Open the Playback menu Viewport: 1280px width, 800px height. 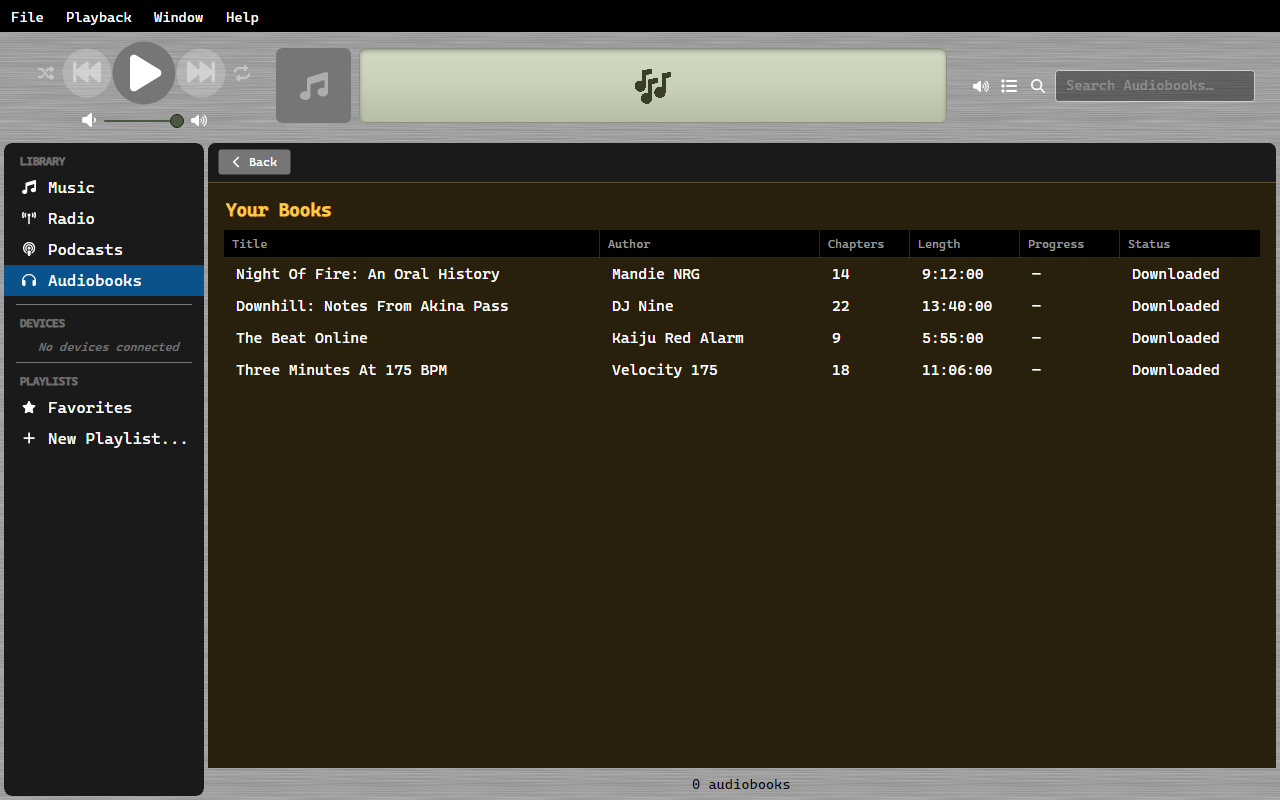point(99,17)
